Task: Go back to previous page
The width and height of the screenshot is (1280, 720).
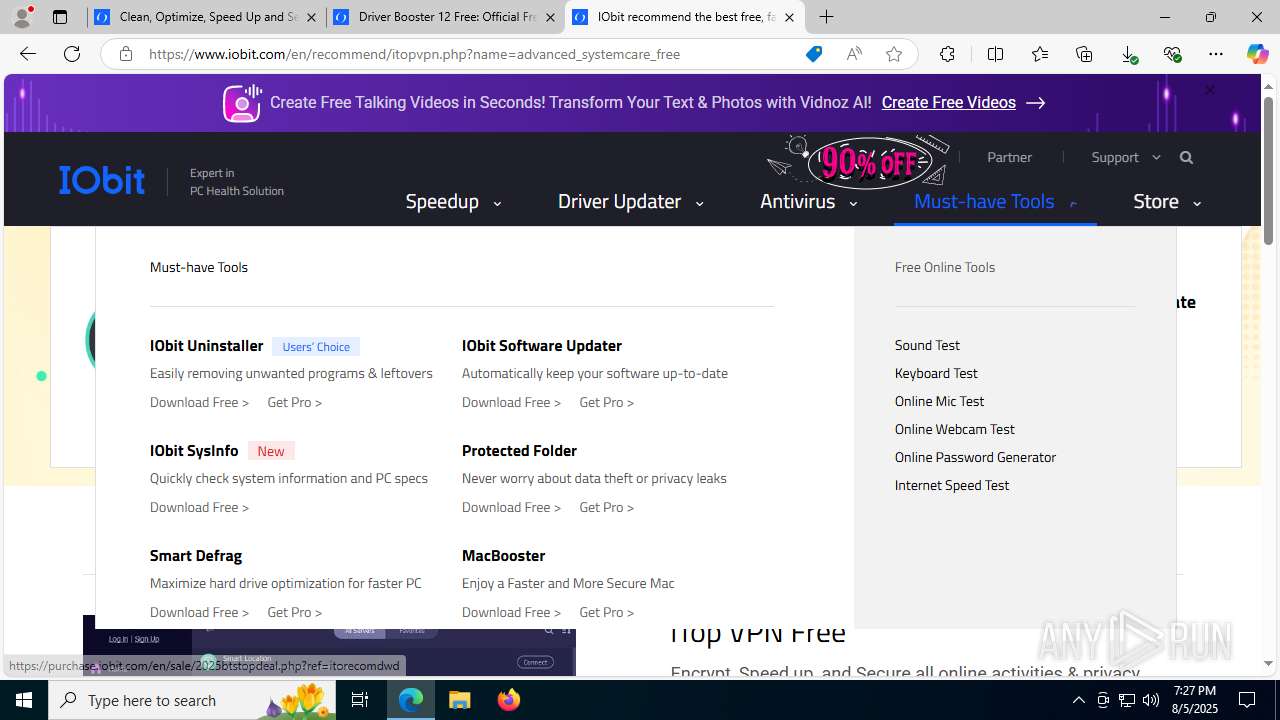Action: coord(28,54)
